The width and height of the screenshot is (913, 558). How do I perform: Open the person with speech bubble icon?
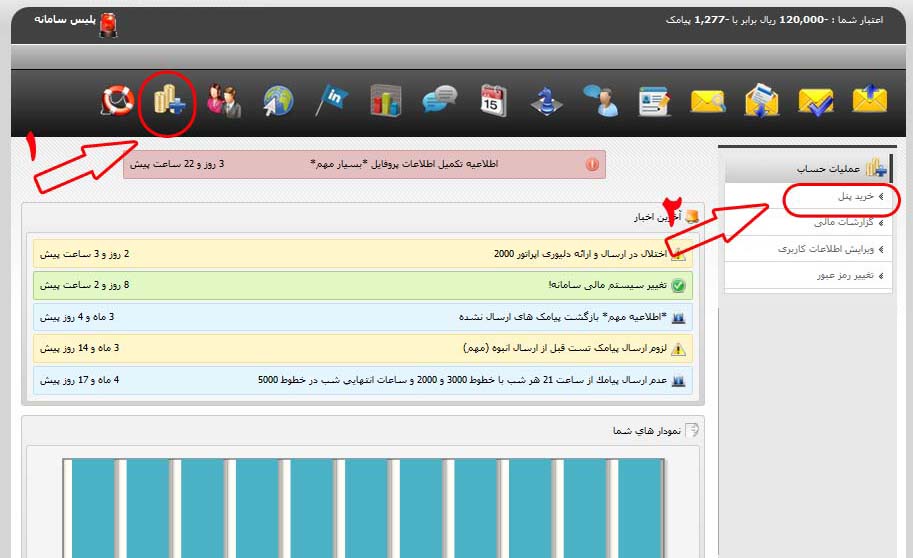600,101
